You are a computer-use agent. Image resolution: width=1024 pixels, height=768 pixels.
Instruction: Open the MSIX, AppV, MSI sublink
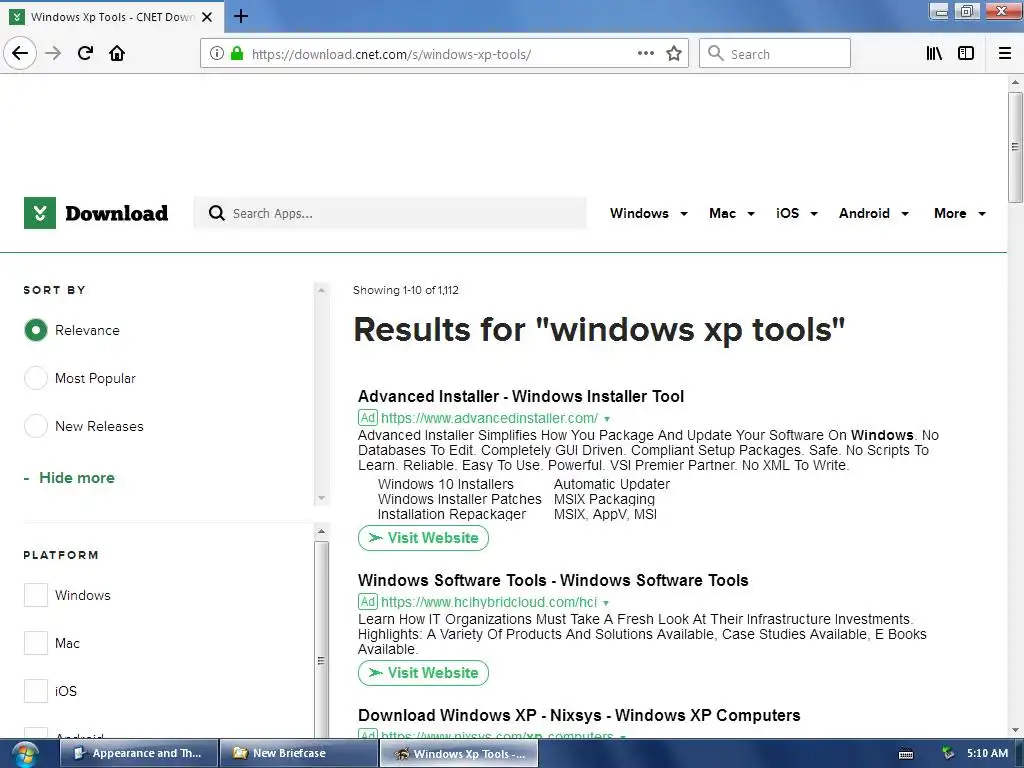click(x=605, y=515)
